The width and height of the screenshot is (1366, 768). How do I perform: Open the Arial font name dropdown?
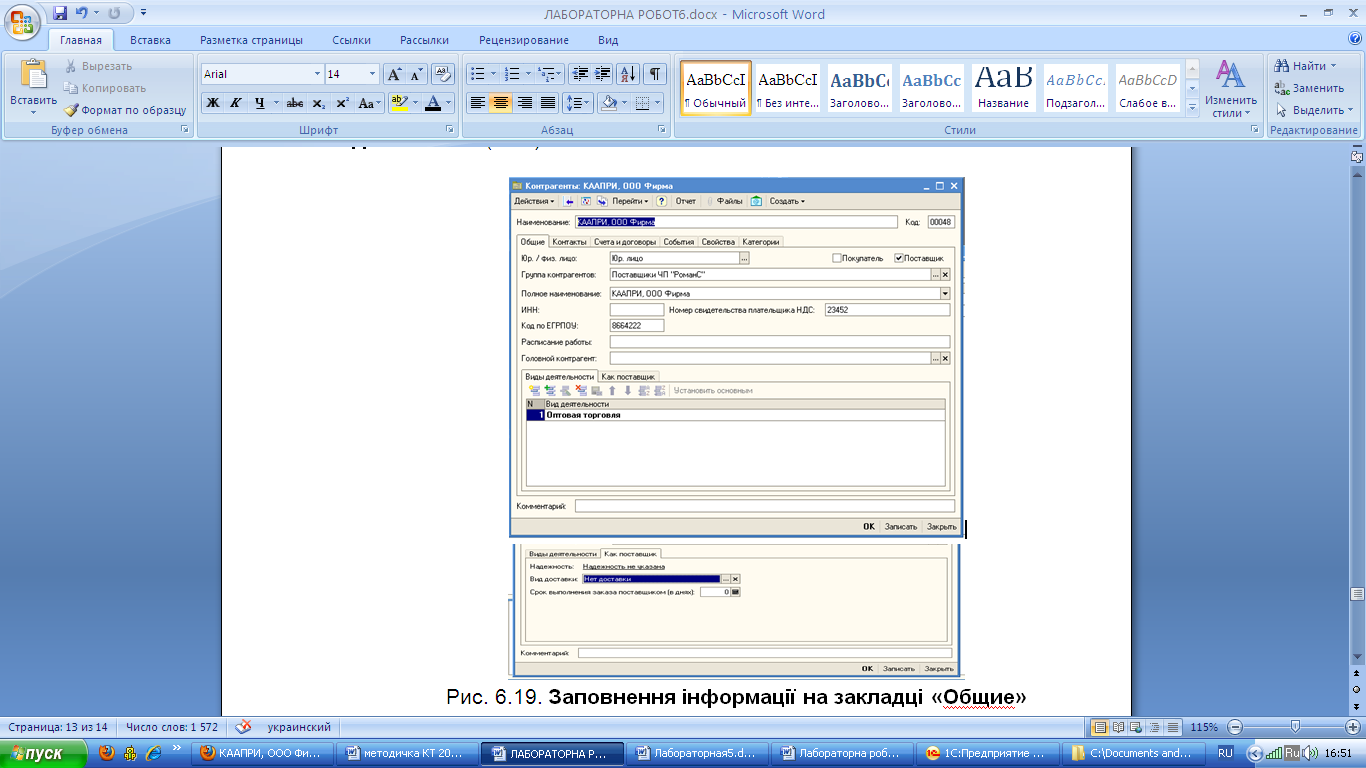tap(317, 74)
